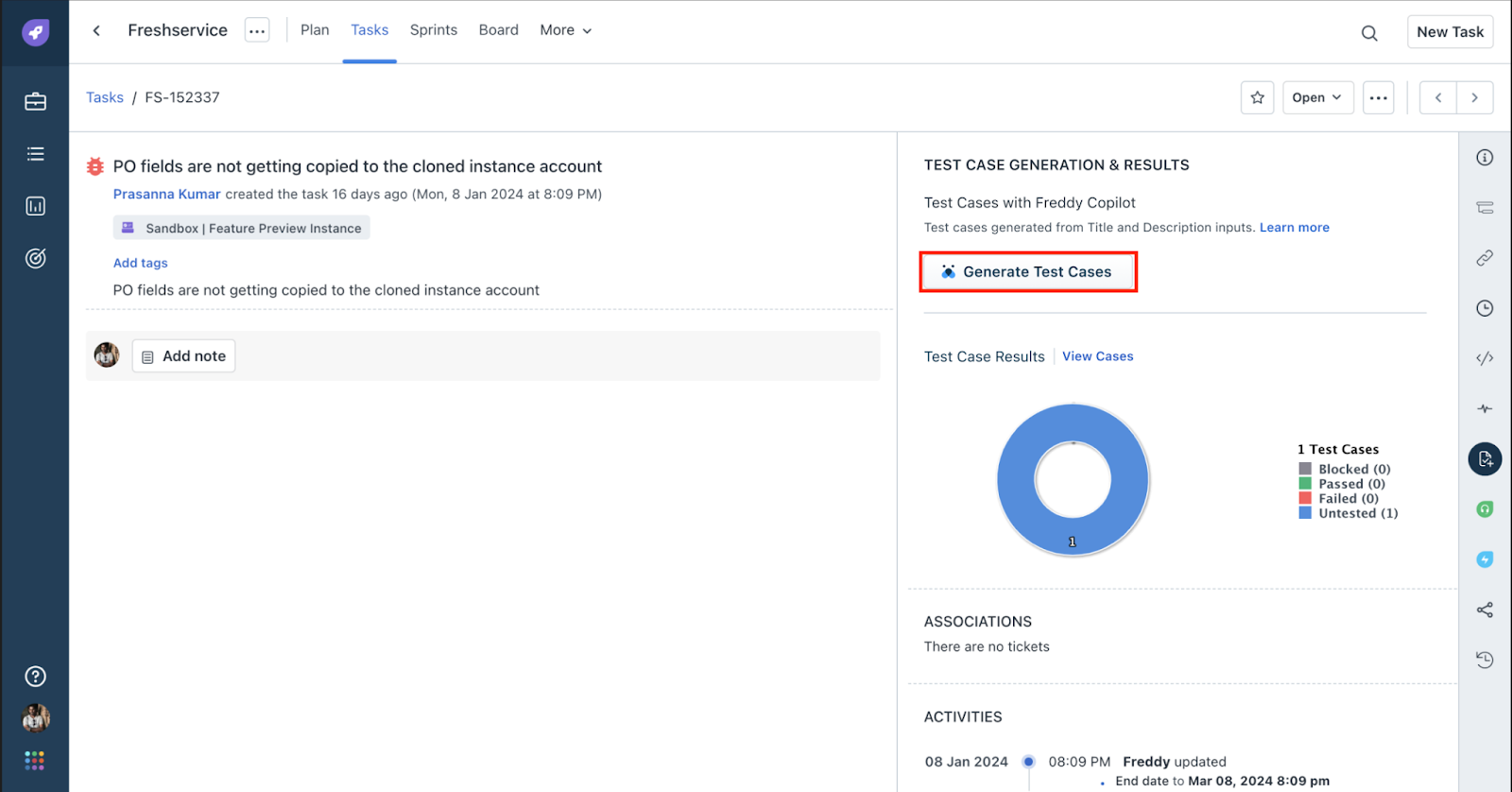
Task: Expand the Open status dropdown
Action: click(x=1317, y=97)
